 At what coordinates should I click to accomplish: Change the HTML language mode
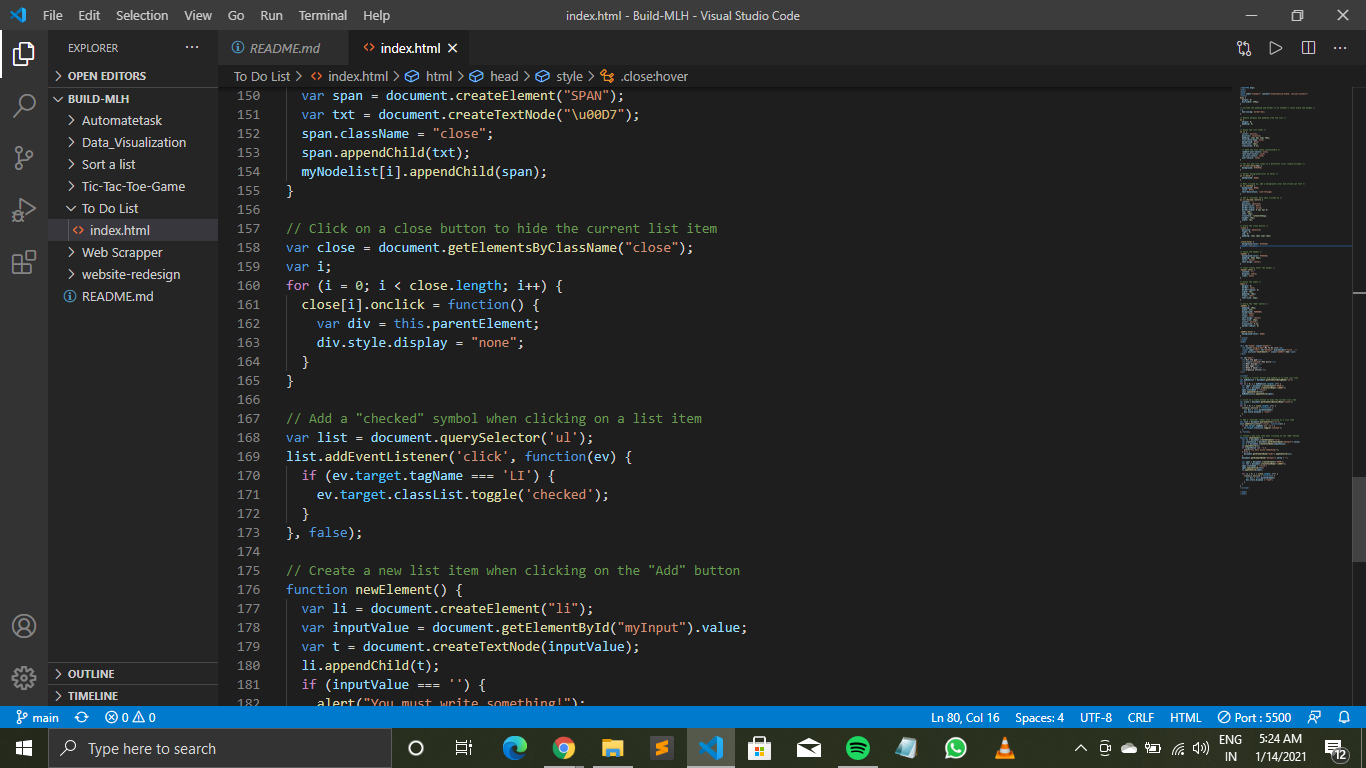tap(1185, 717)
